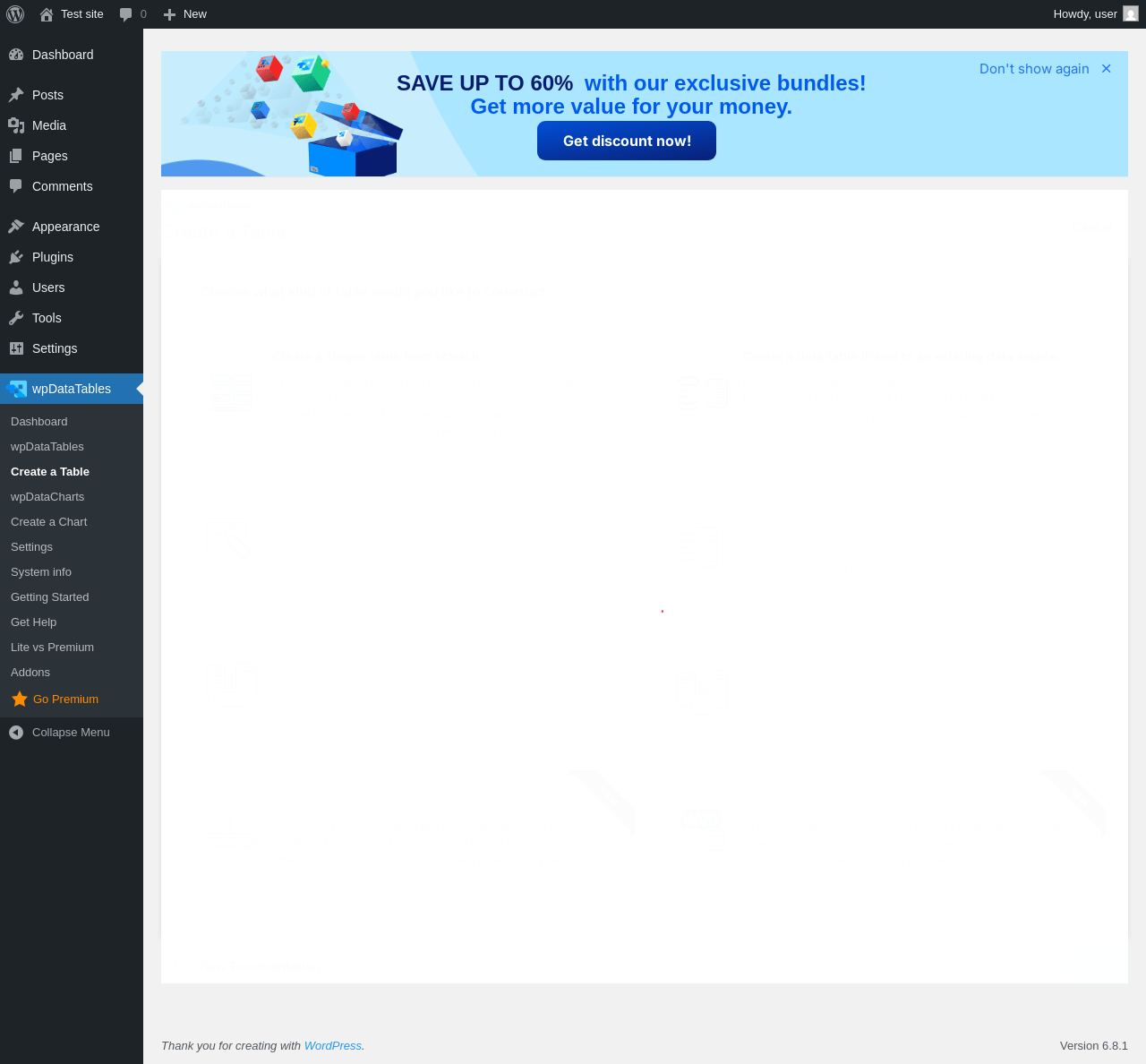
Task: Open Addons submenu item
Action: (30, 673)
